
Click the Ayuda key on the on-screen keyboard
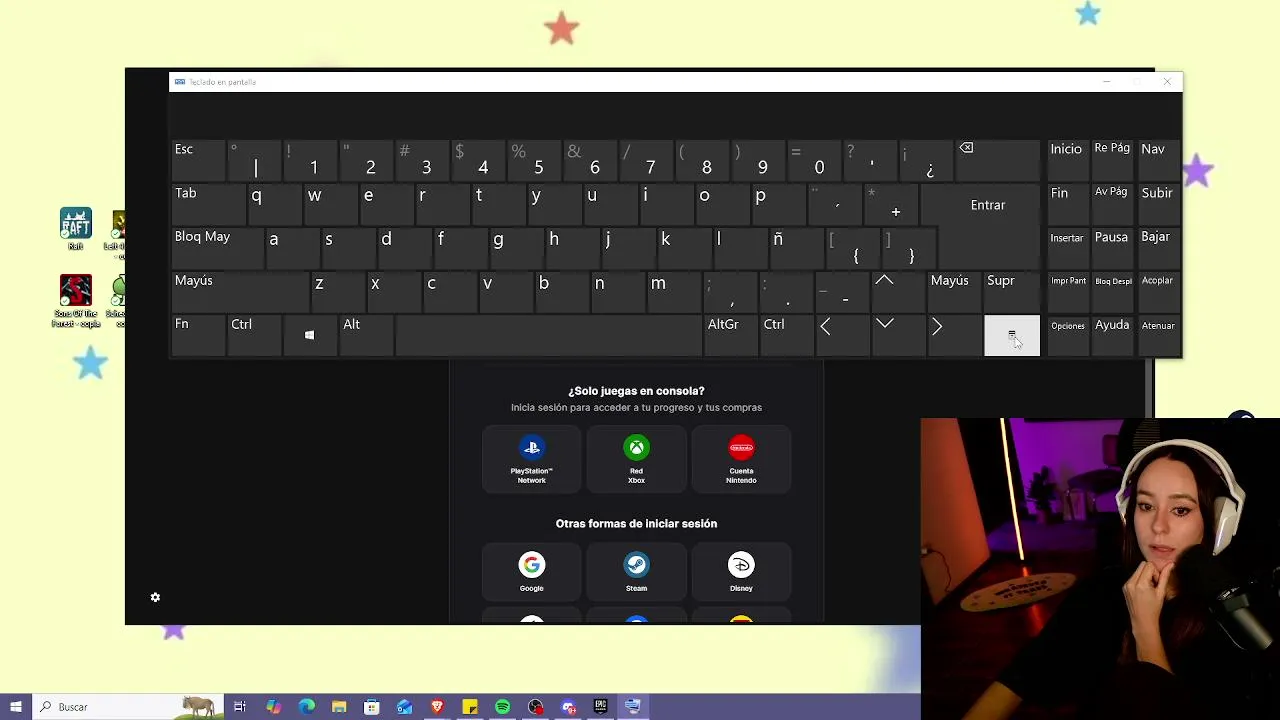click(x=1113, y=335)
